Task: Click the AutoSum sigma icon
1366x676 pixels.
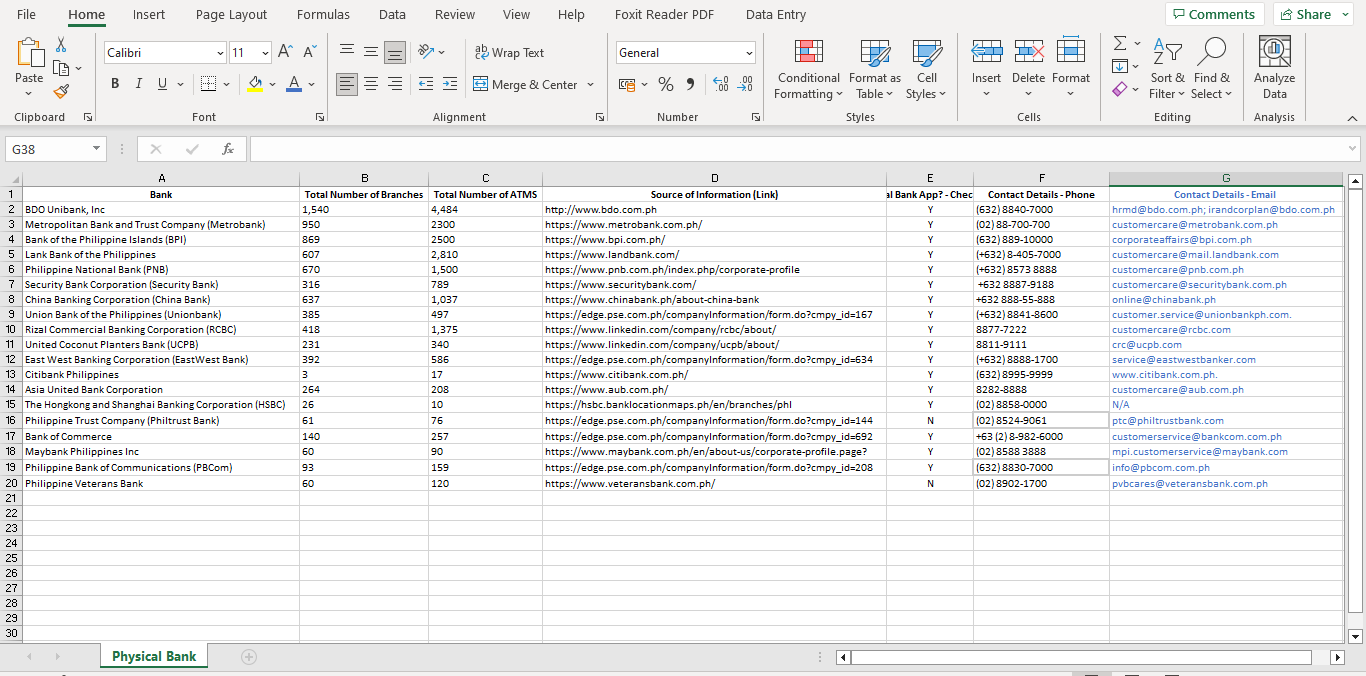Action: coord(1120,43)
